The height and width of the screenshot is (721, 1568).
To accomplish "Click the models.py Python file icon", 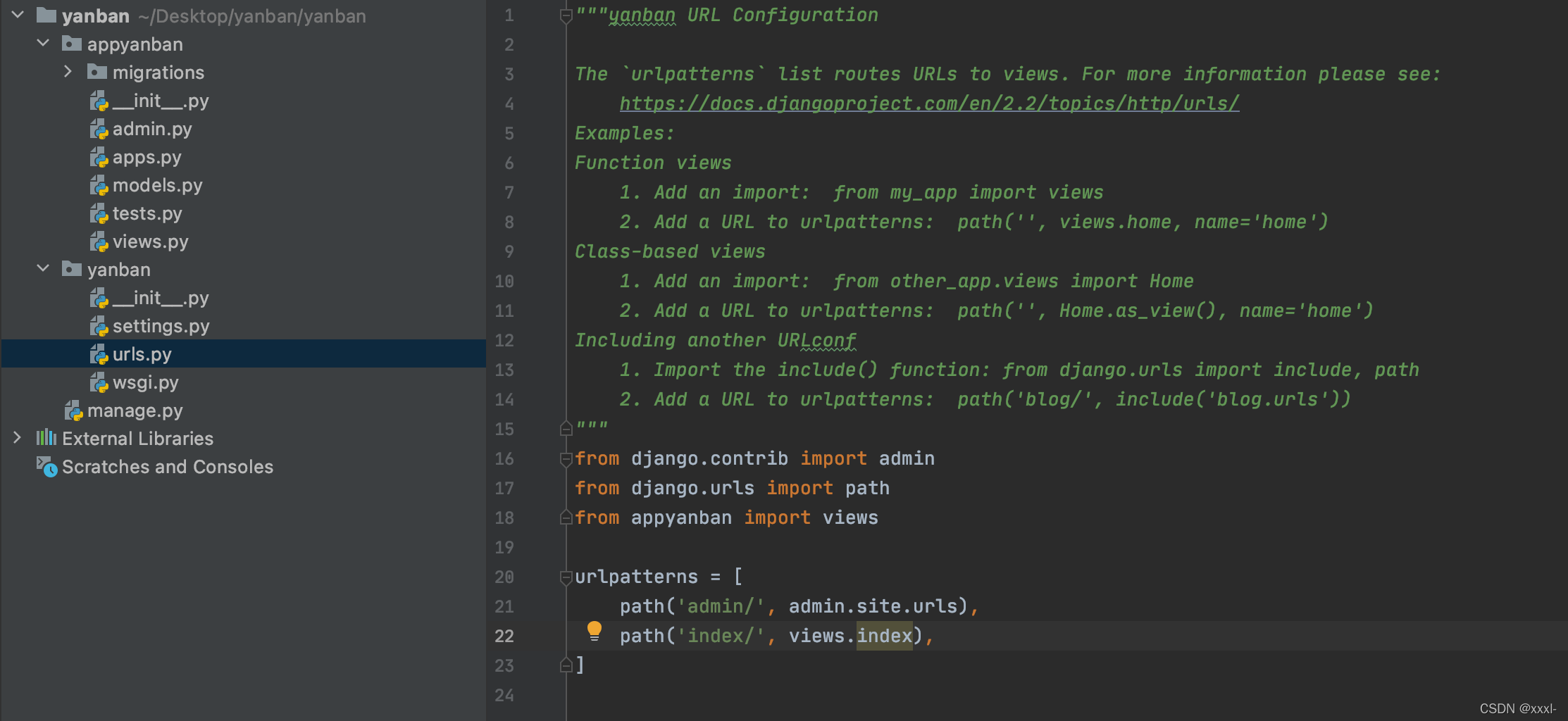I will 99,185.
